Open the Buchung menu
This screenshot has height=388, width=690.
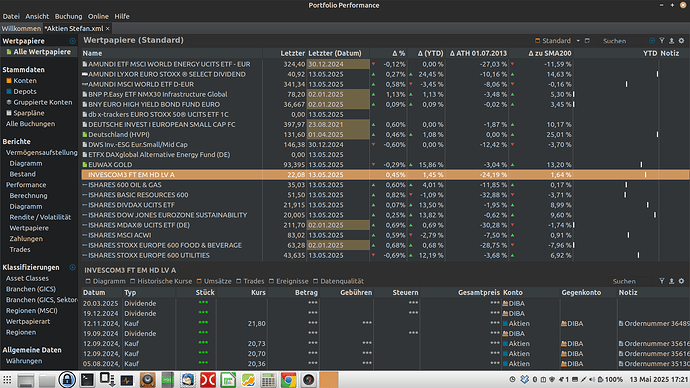tap(68, 16)
